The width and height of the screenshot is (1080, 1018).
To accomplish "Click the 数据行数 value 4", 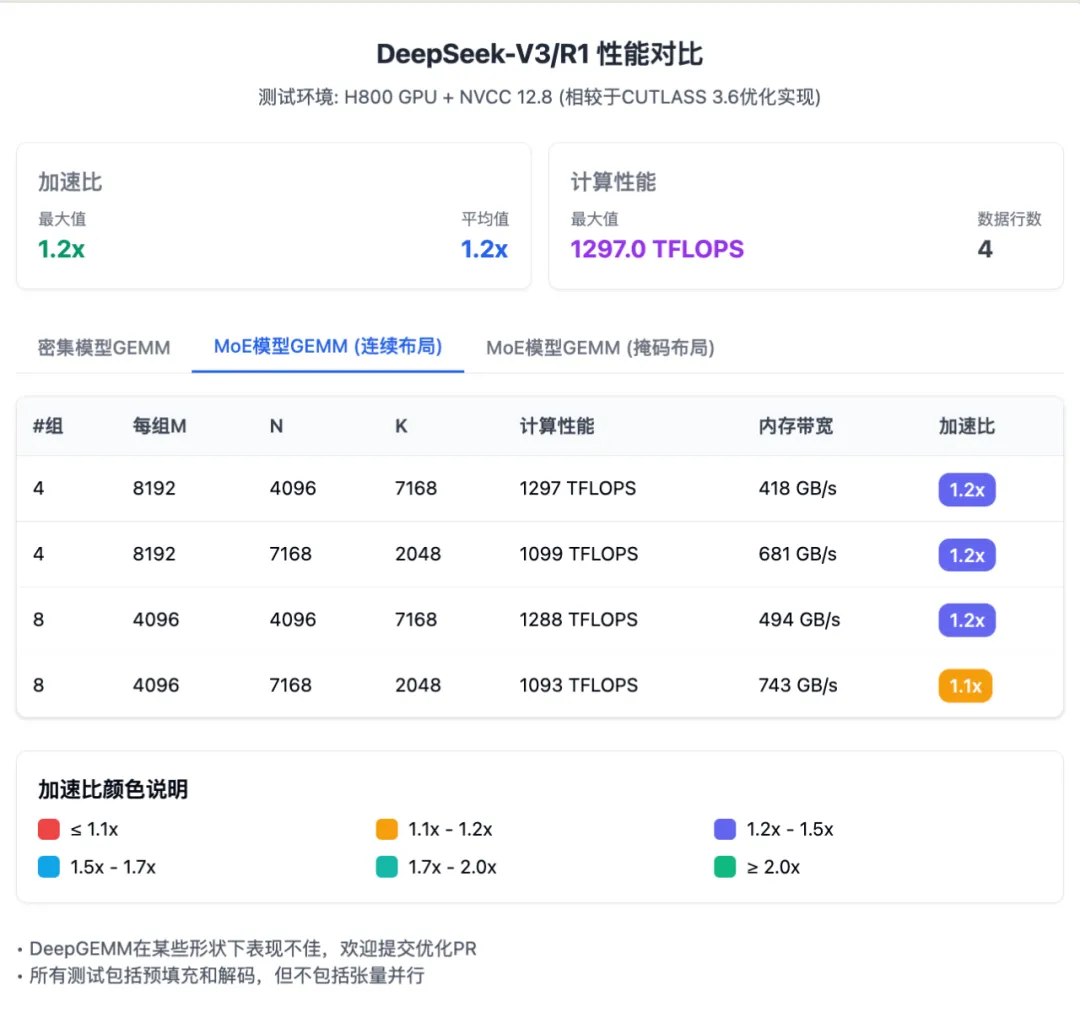I will click(x=986, y=249).
